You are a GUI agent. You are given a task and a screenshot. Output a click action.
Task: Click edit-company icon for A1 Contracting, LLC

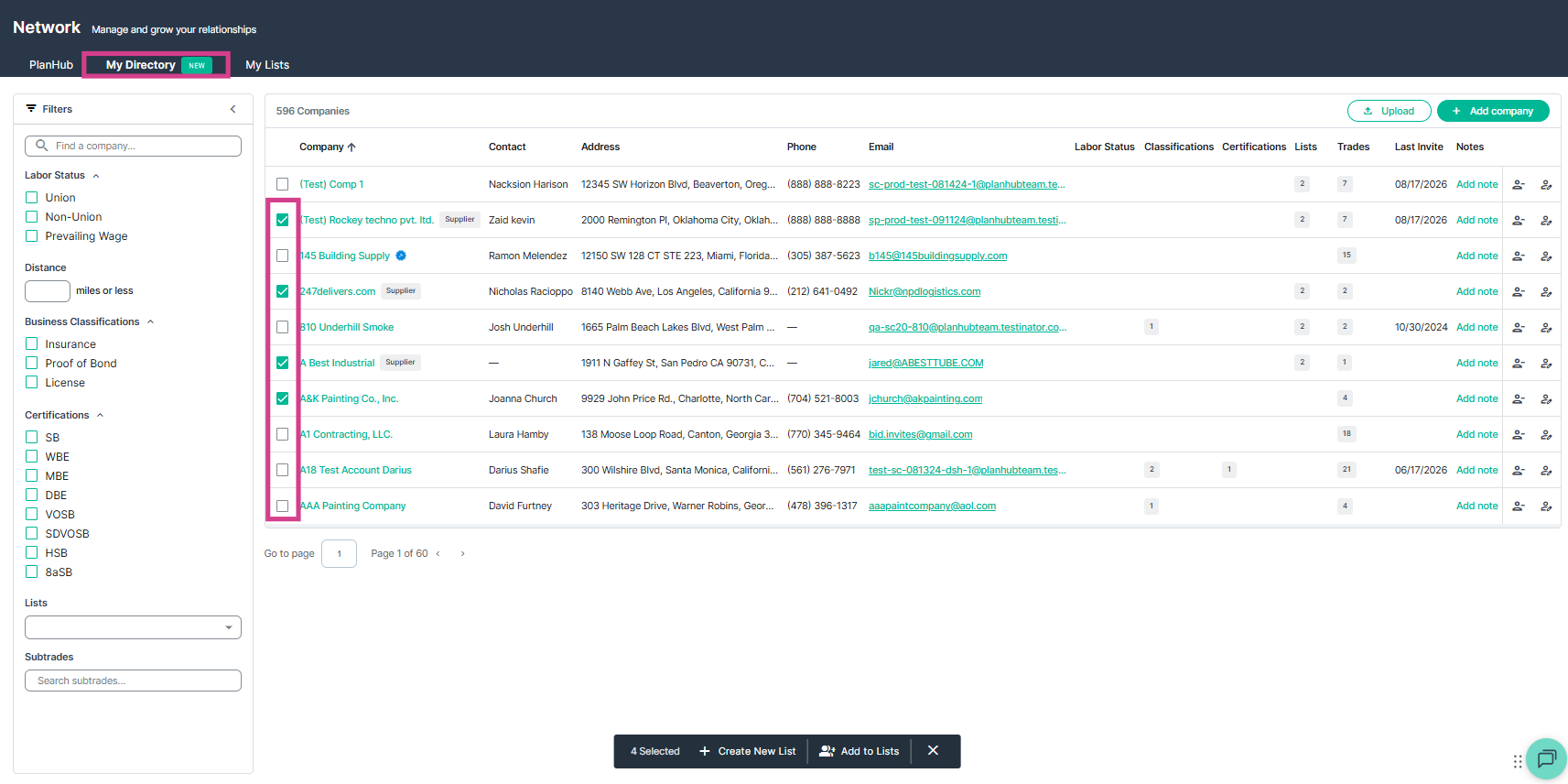(1546, 435)
